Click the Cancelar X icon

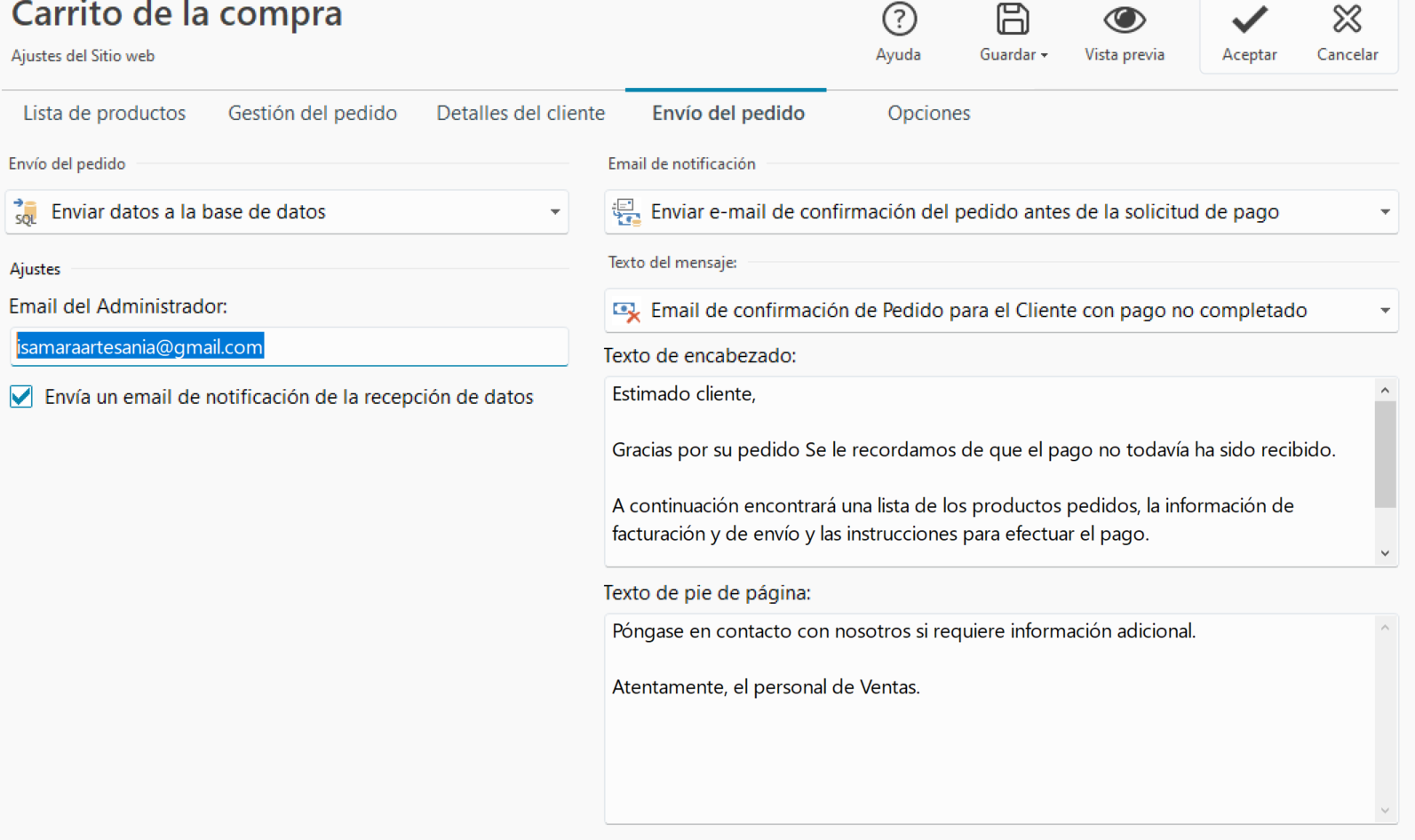click(1347, 20)
